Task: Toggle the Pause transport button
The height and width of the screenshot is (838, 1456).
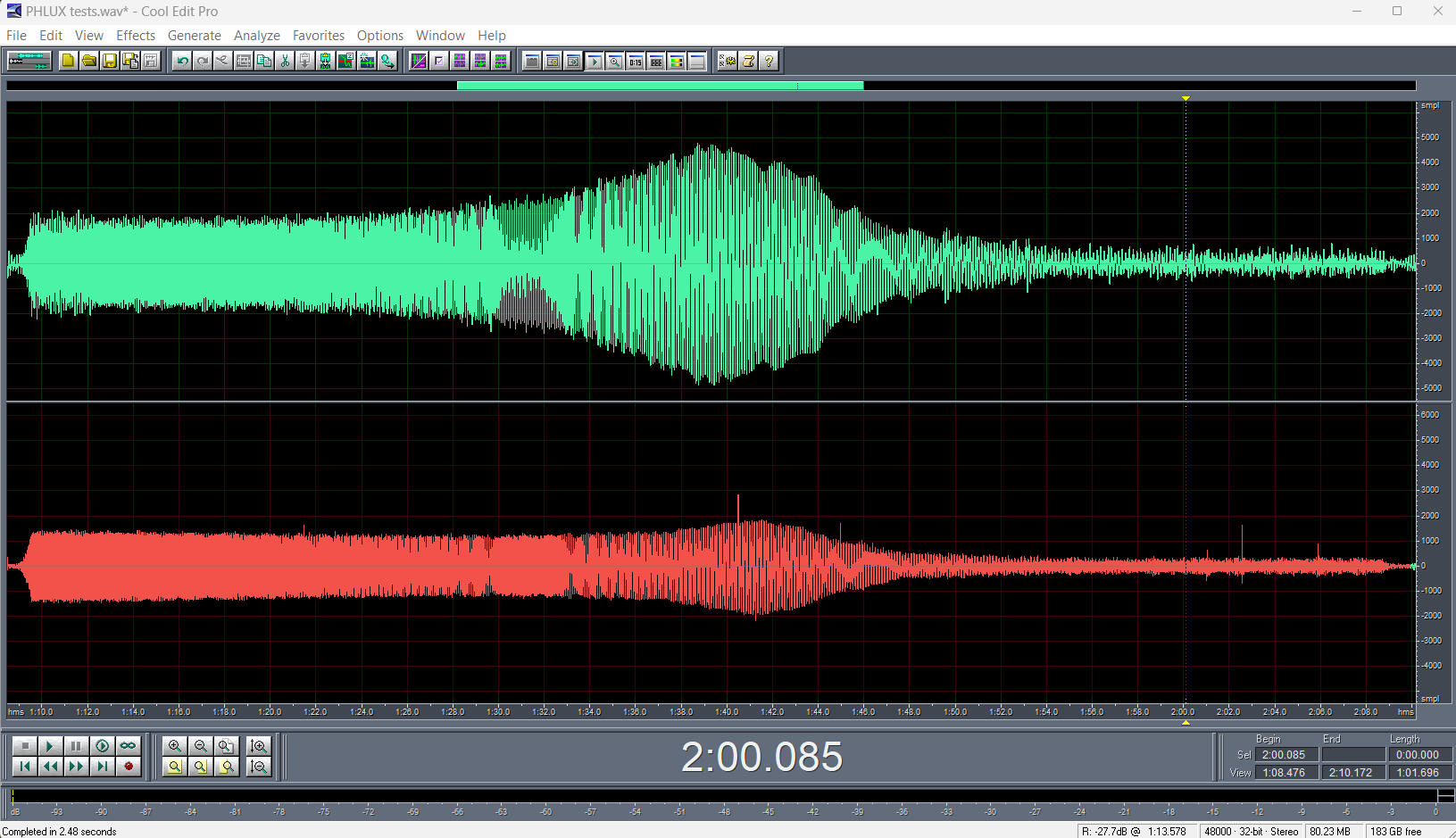Action: pos(77,746)
